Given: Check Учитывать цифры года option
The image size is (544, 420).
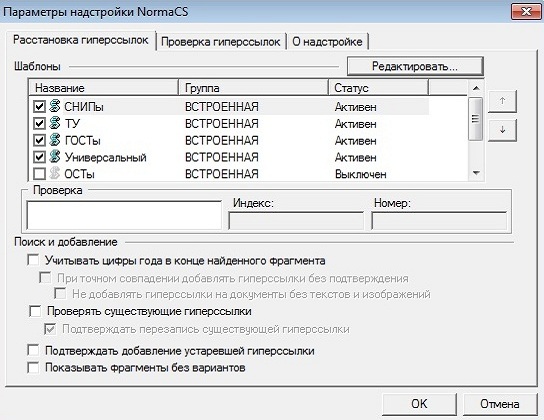Looking at the screenshot, I should [33, 260].
